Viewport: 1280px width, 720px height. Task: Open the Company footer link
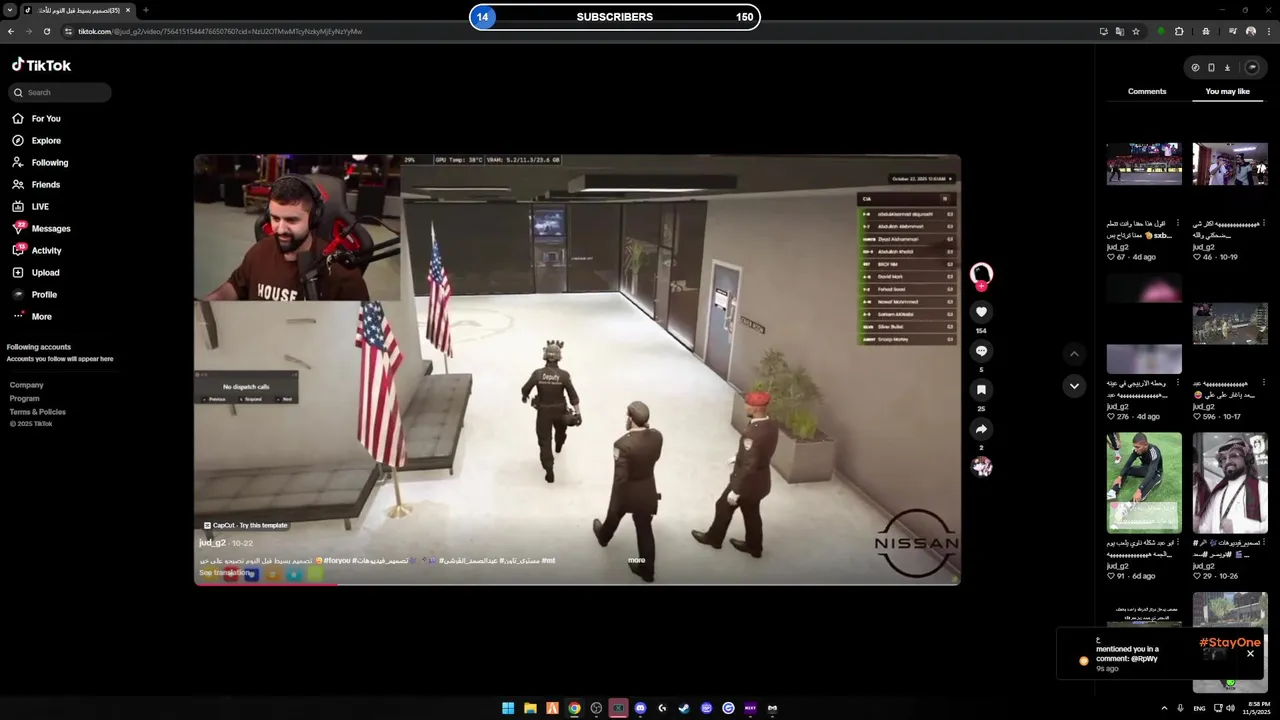tap(27, 385)
